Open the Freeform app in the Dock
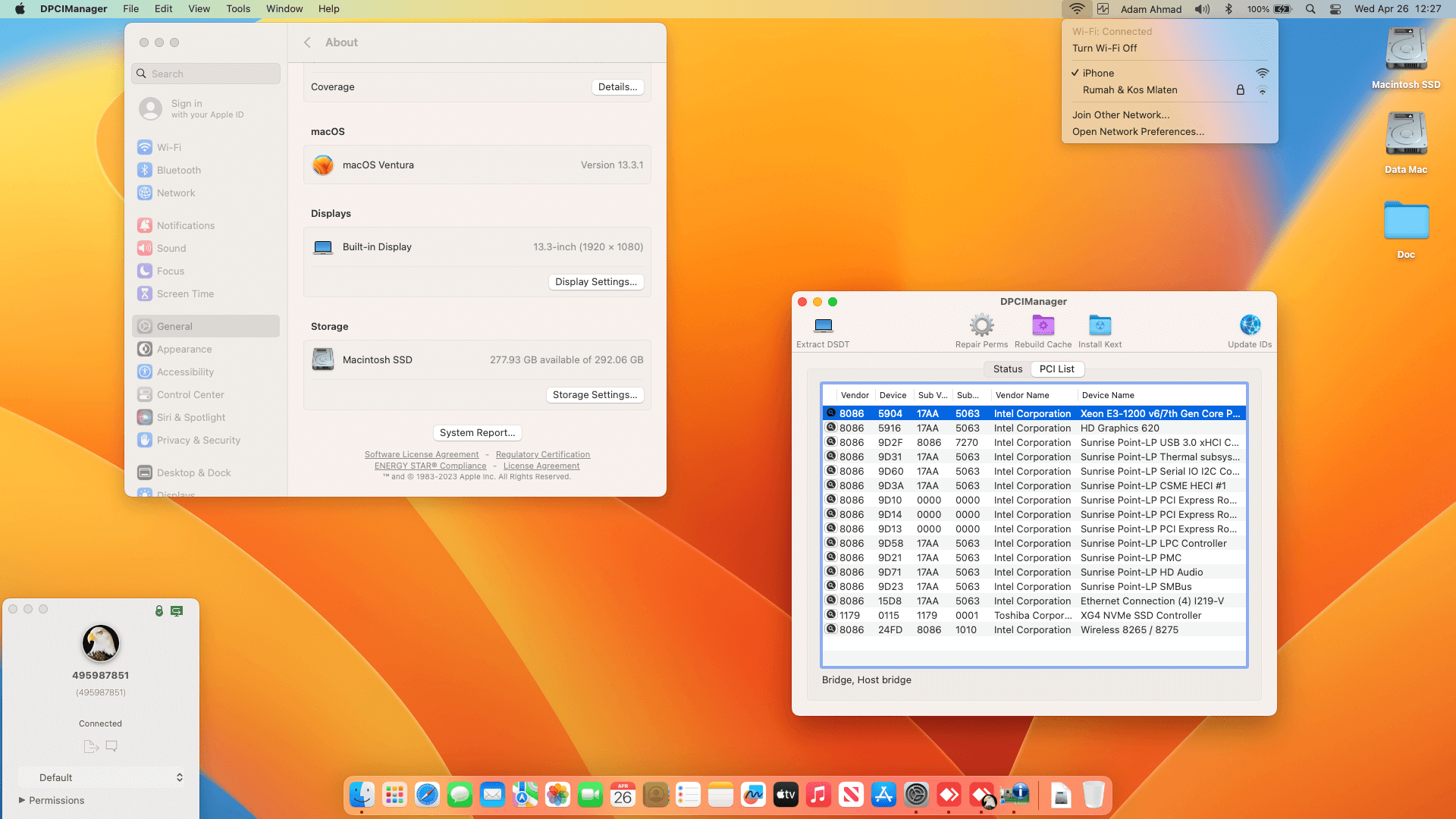The image size is (1456, 819). (753, 795)
